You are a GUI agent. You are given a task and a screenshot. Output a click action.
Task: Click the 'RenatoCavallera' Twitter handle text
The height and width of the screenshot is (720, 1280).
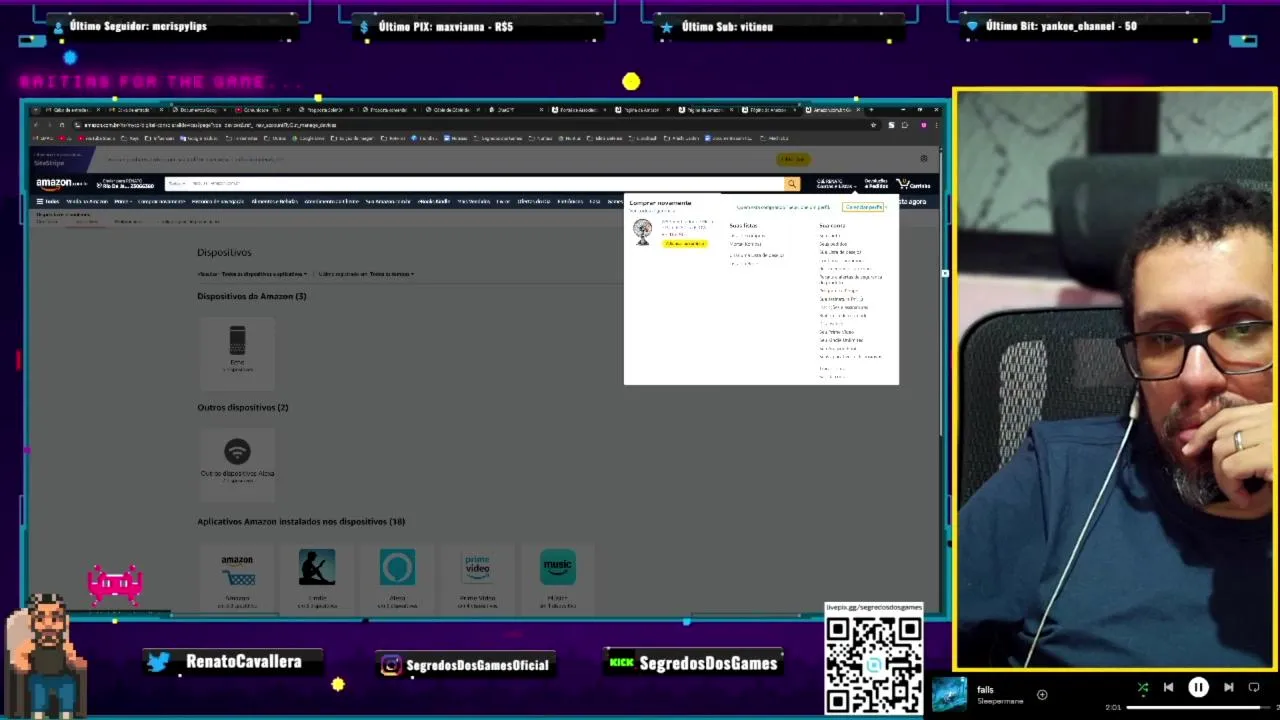click(x=244, y=662)
